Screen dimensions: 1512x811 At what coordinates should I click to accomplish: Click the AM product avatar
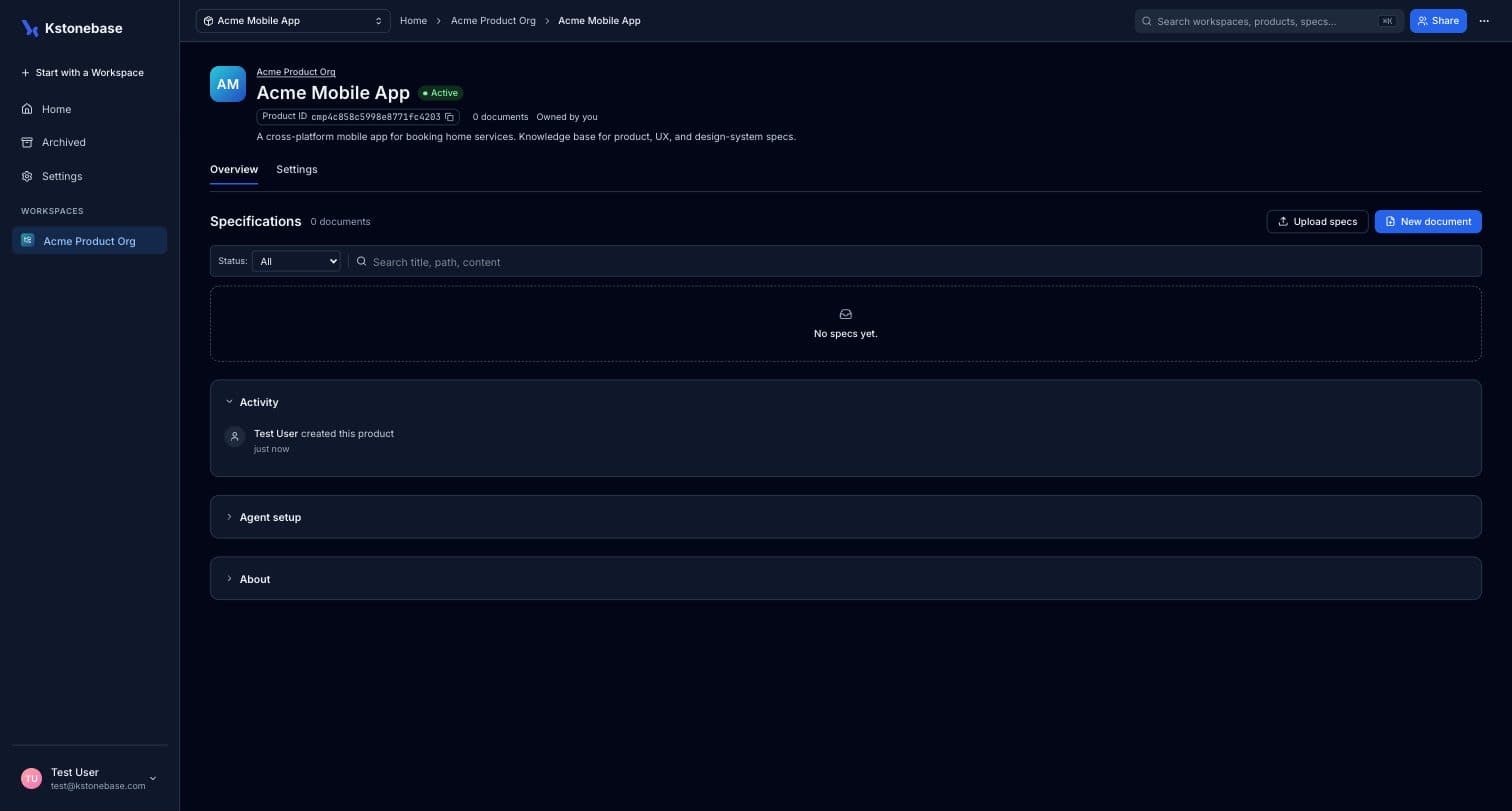[228, 84]
